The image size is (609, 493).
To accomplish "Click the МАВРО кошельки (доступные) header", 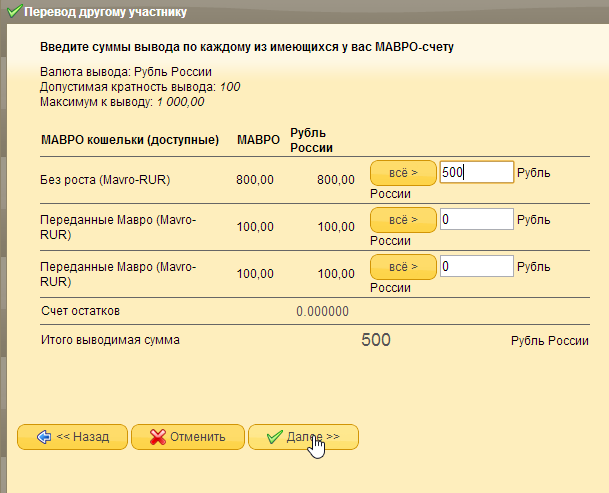I will click(130, 139).
